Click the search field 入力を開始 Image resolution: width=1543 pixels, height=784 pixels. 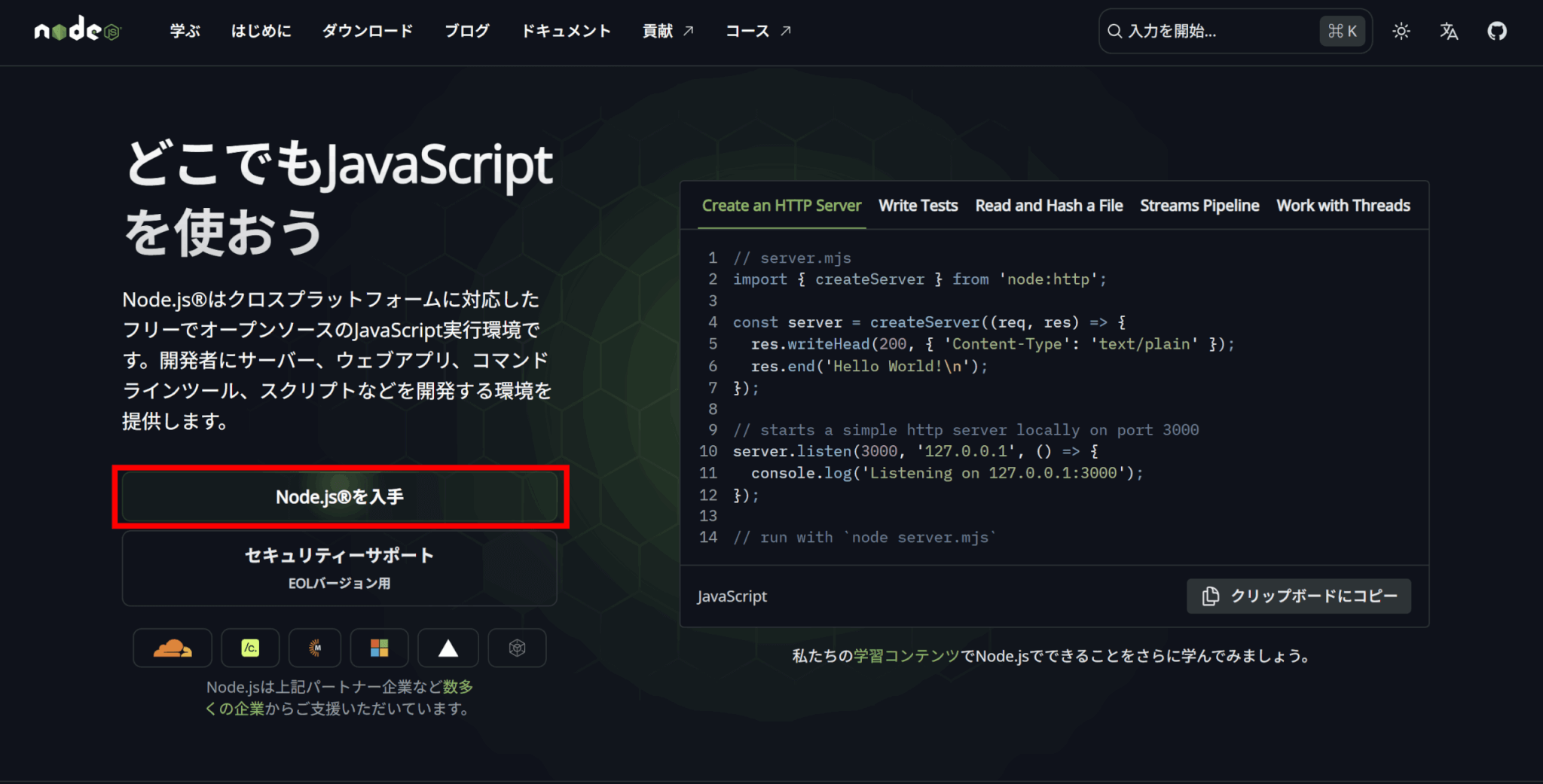1213,31
